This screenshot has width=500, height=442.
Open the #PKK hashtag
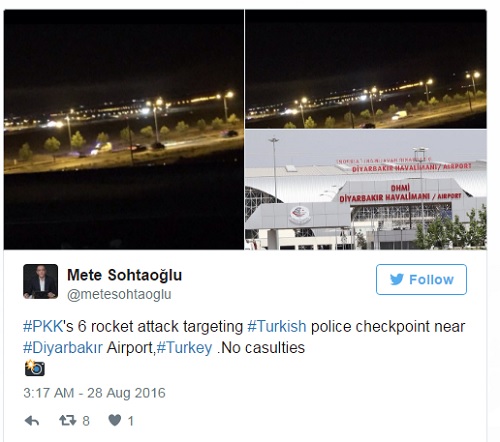point(43,326)
